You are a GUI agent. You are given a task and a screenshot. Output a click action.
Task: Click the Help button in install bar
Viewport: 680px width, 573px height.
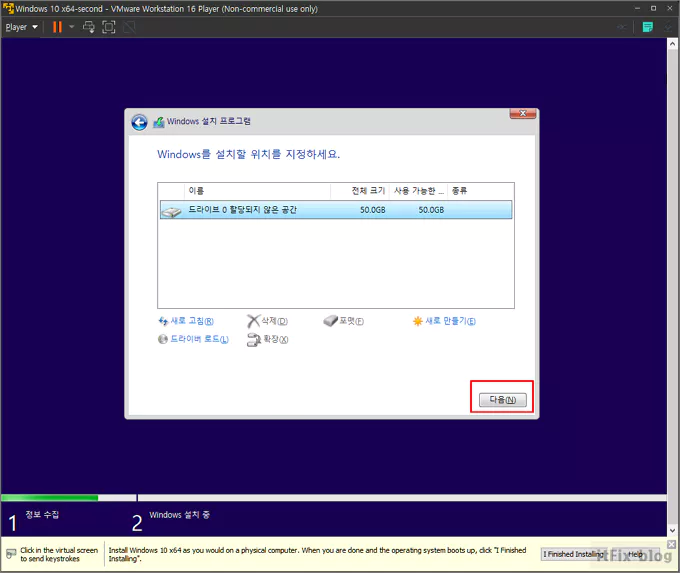click(635, 554)
